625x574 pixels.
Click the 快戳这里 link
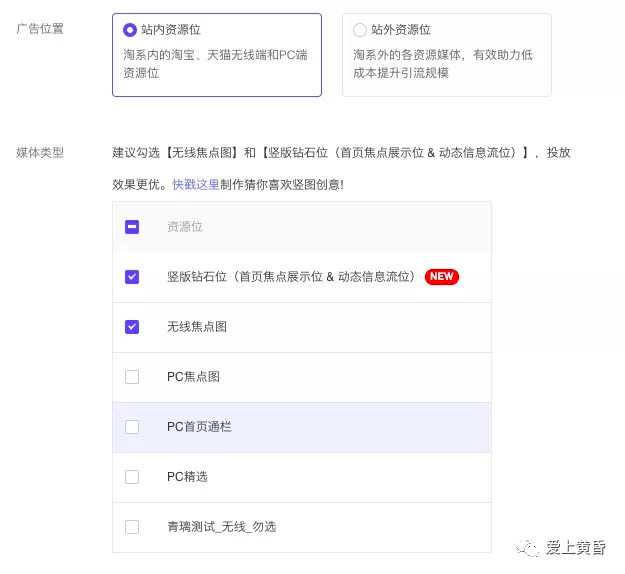coord(196,185)
